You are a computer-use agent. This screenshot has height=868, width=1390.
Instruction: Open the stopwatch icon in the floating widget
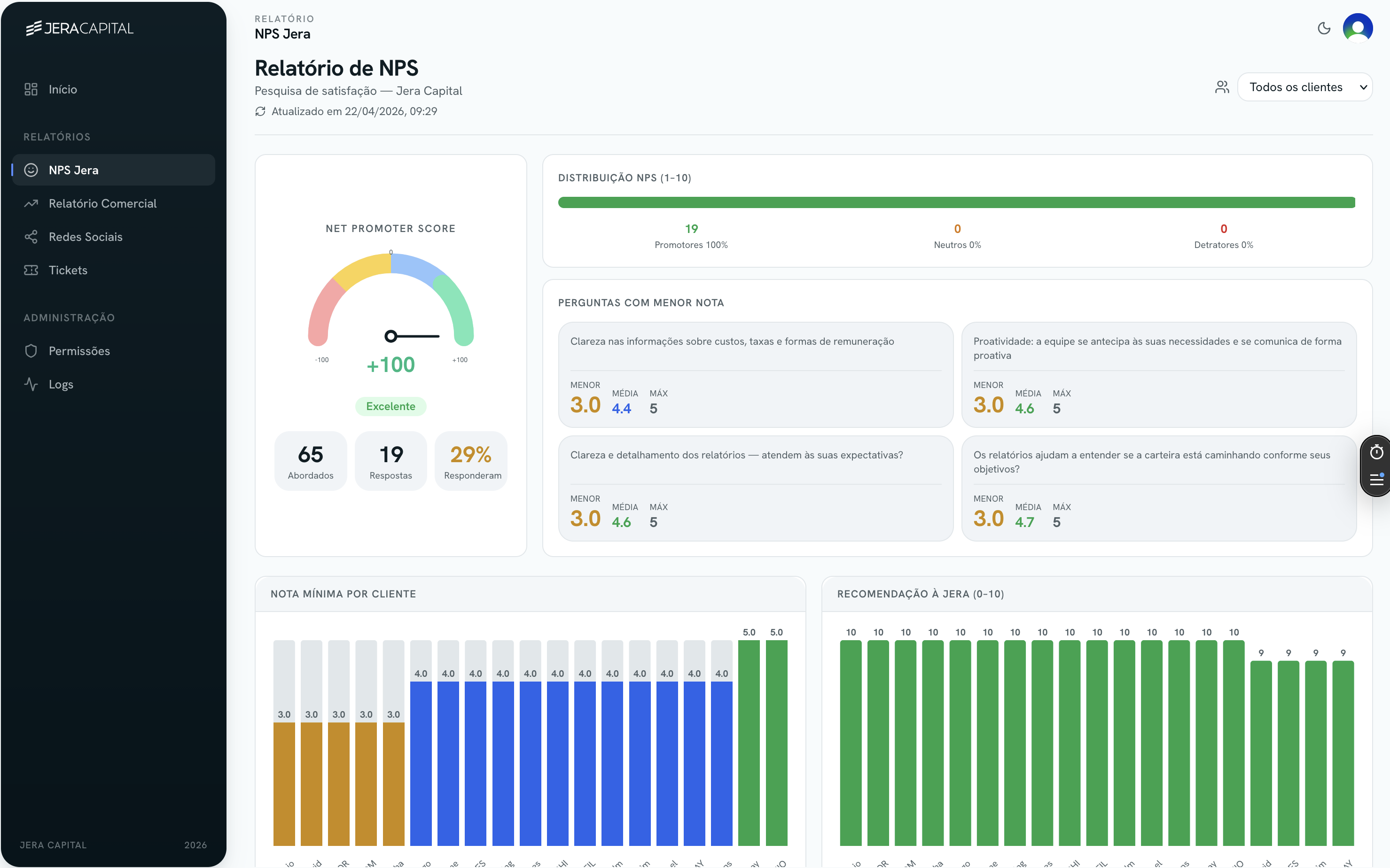[1376, 452]
